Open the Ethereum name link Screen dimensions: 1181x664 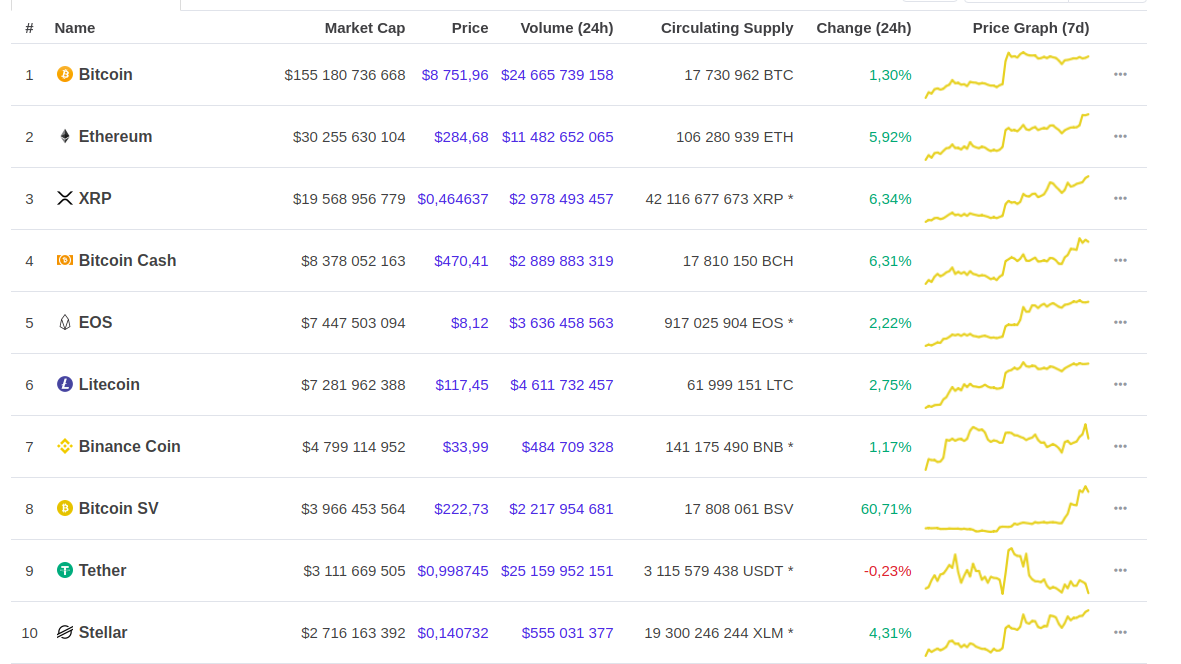pyautogui.click(x=115, y=136)
